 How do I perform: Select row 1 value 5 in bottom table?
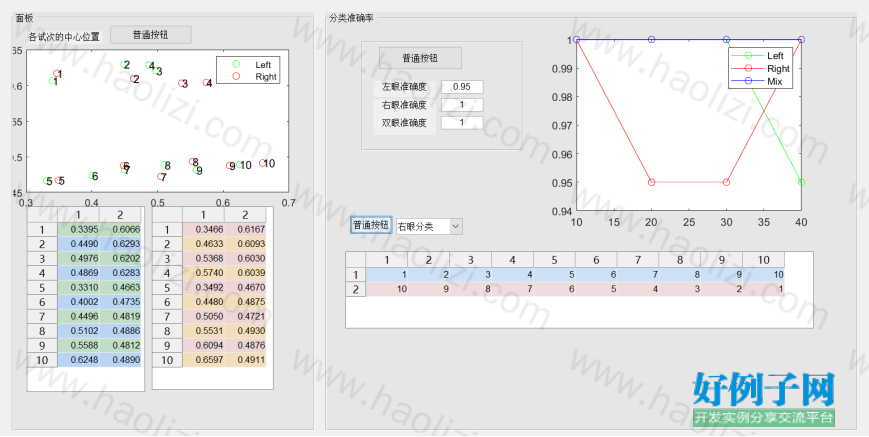tap(554, 274)
